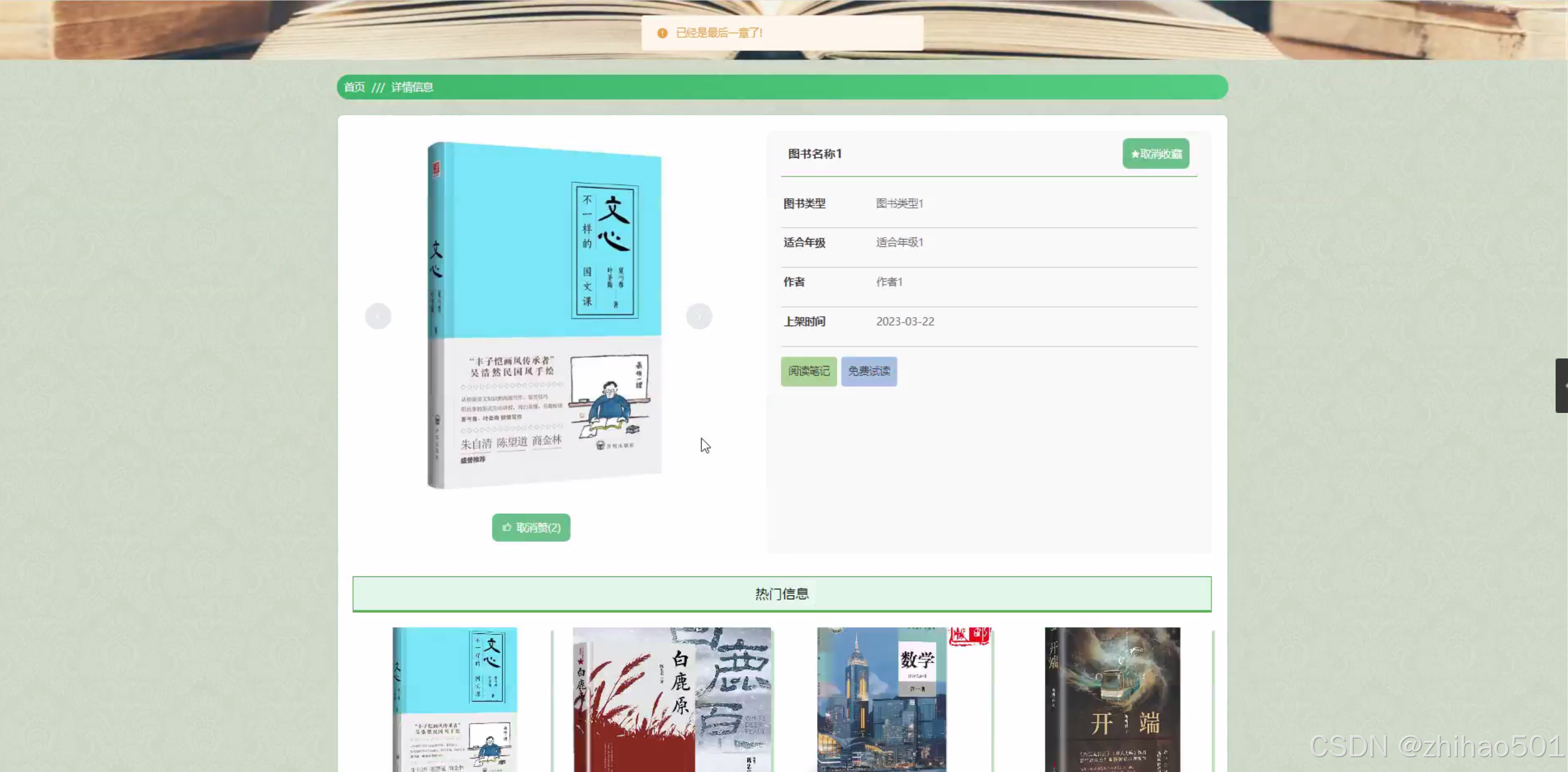Expand the dark side panel handle at right edge
The image size is (1568, 772).
tap(1562, 386)
